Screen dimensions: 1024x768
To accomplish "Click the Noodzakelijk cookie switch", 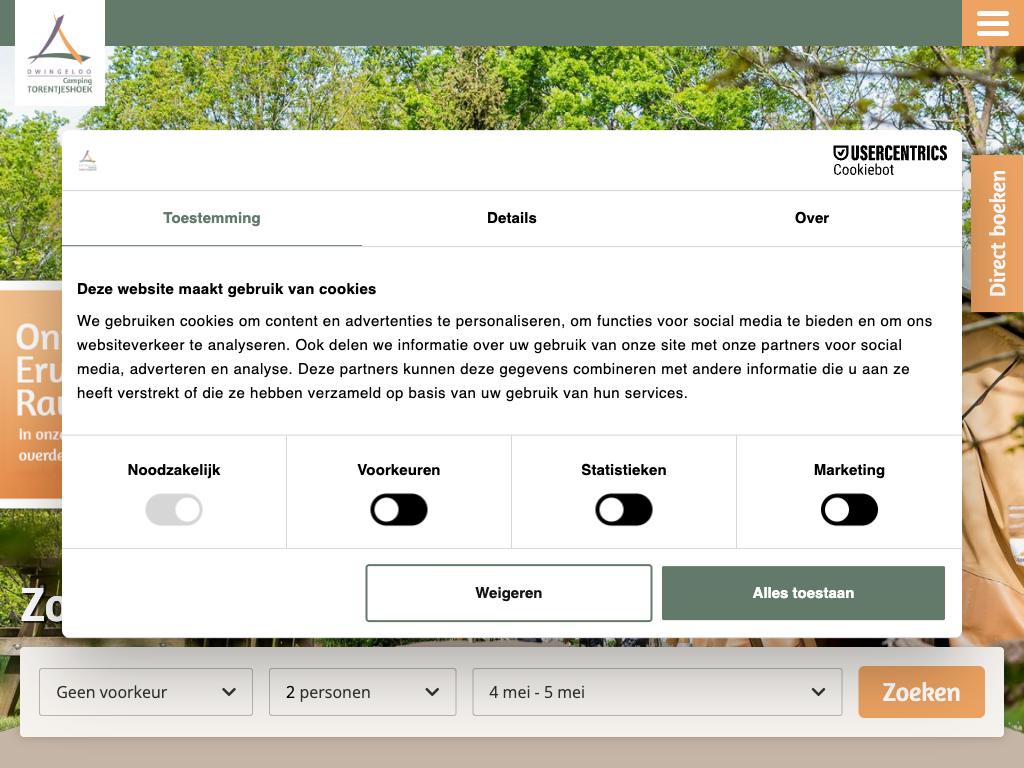I will (x=174, y=510).
